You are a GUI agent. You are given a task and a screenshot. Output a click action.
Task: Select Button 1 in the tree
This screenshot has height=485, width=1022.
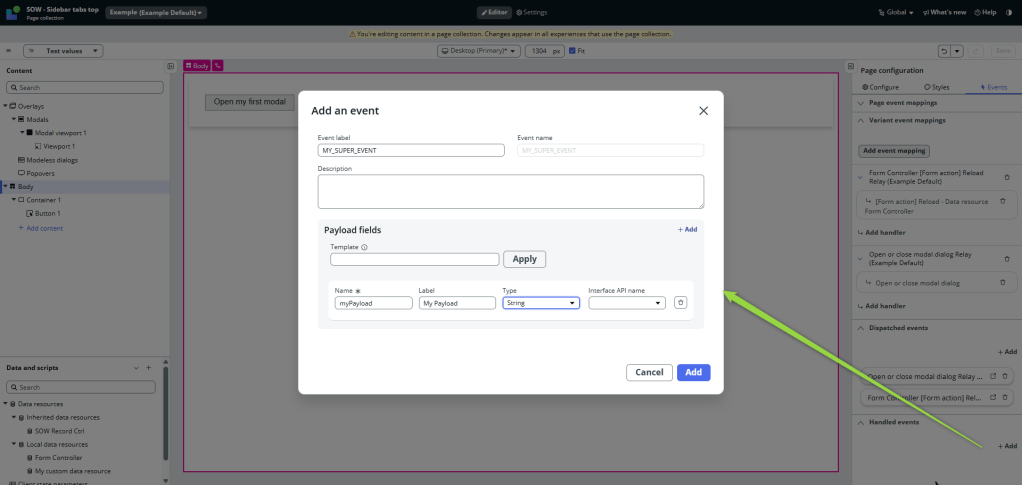pyautogui.click(x=48, y=213)
